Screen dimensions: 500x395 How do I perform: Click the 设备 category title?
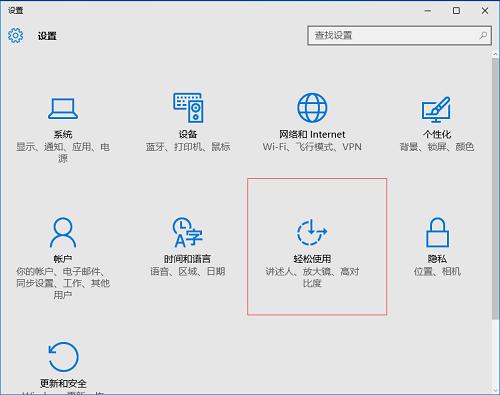(x=188, y=134)
